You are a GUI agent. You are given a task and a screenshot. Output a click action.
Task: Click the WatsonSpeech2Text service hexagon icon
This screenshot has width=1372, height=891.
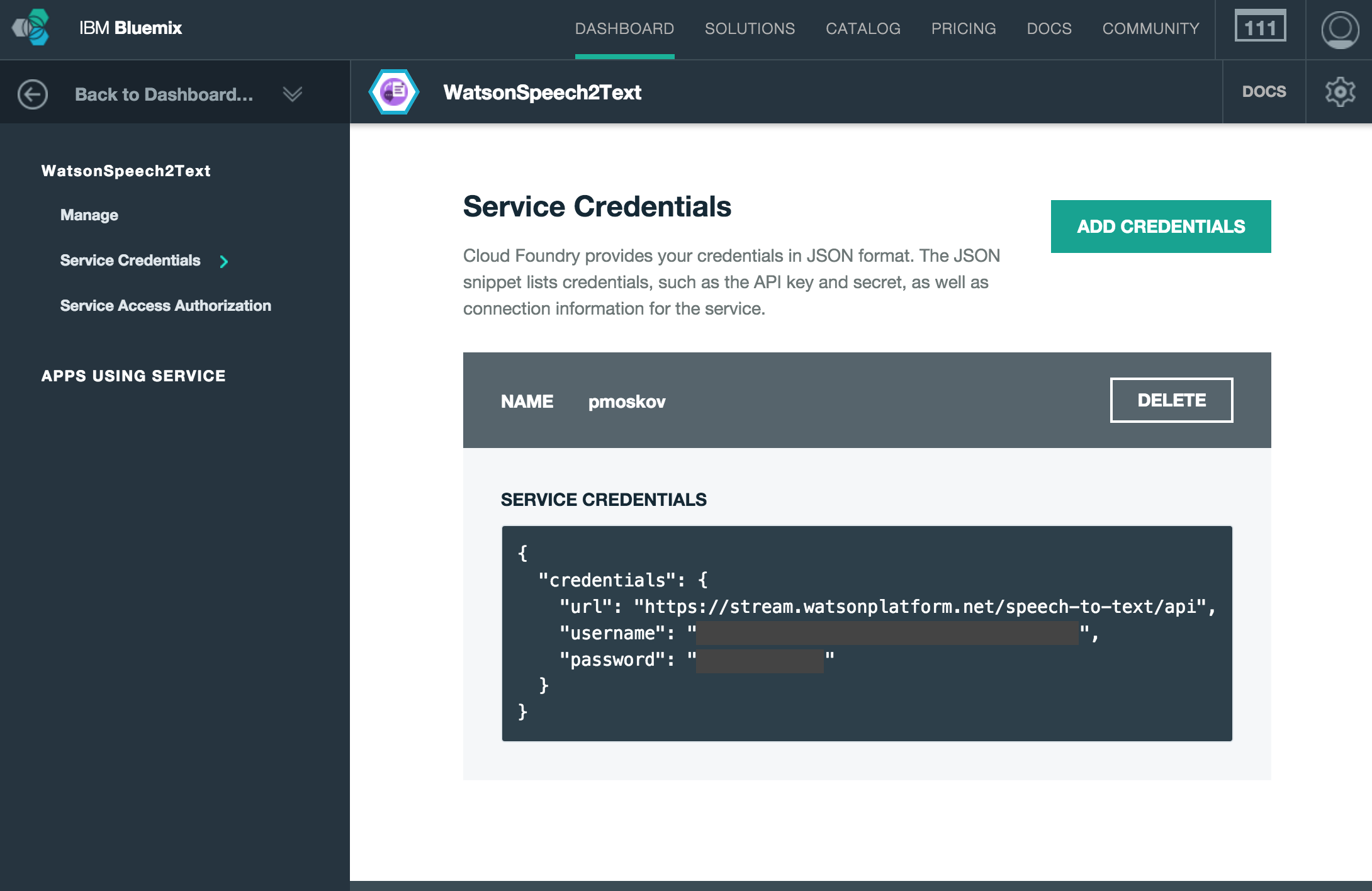tap(394, 92)
